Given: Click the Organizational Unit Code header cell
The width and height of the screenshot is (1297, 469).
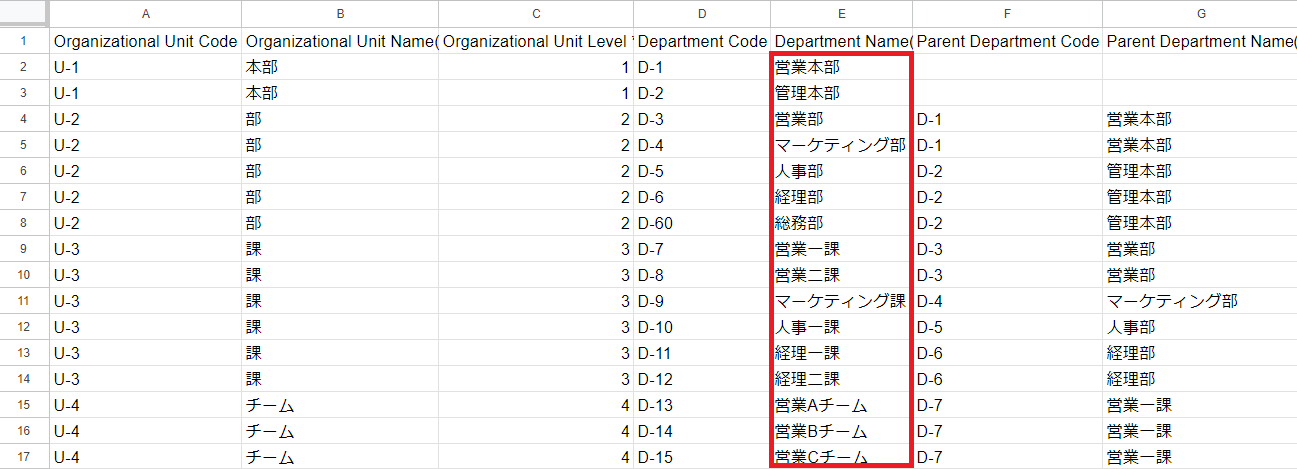Looking at the screenshot, I should click(x=146, y=42).
